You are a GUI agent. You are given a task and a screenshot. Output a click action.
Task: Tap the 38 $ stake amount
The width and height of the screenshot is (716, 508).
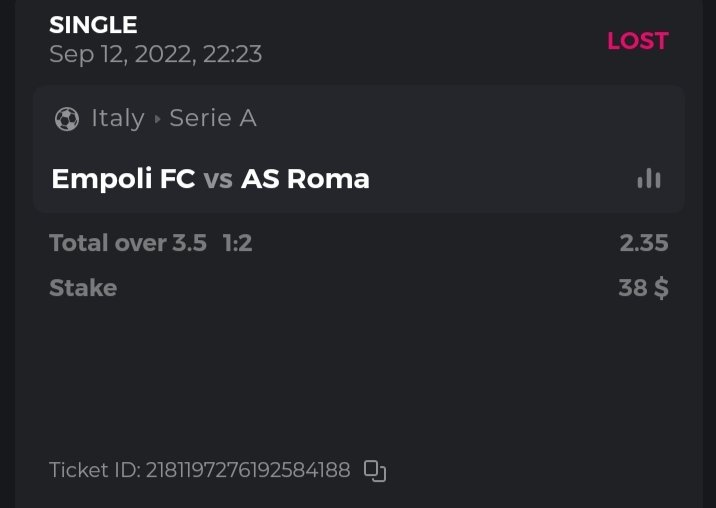click(x=643, y=288)
